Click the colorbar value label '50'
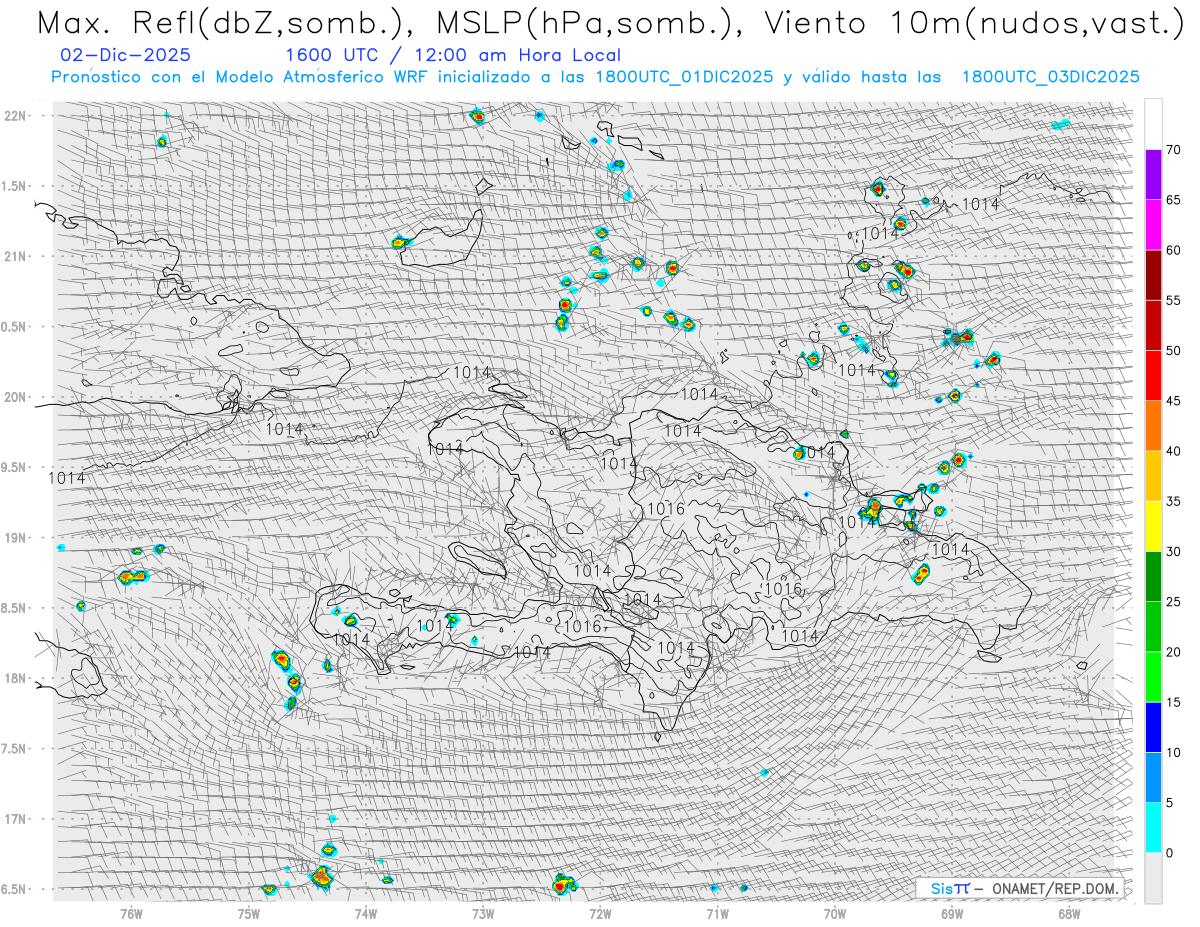This screenshot has height=927, width=1200. (1173, 351)
